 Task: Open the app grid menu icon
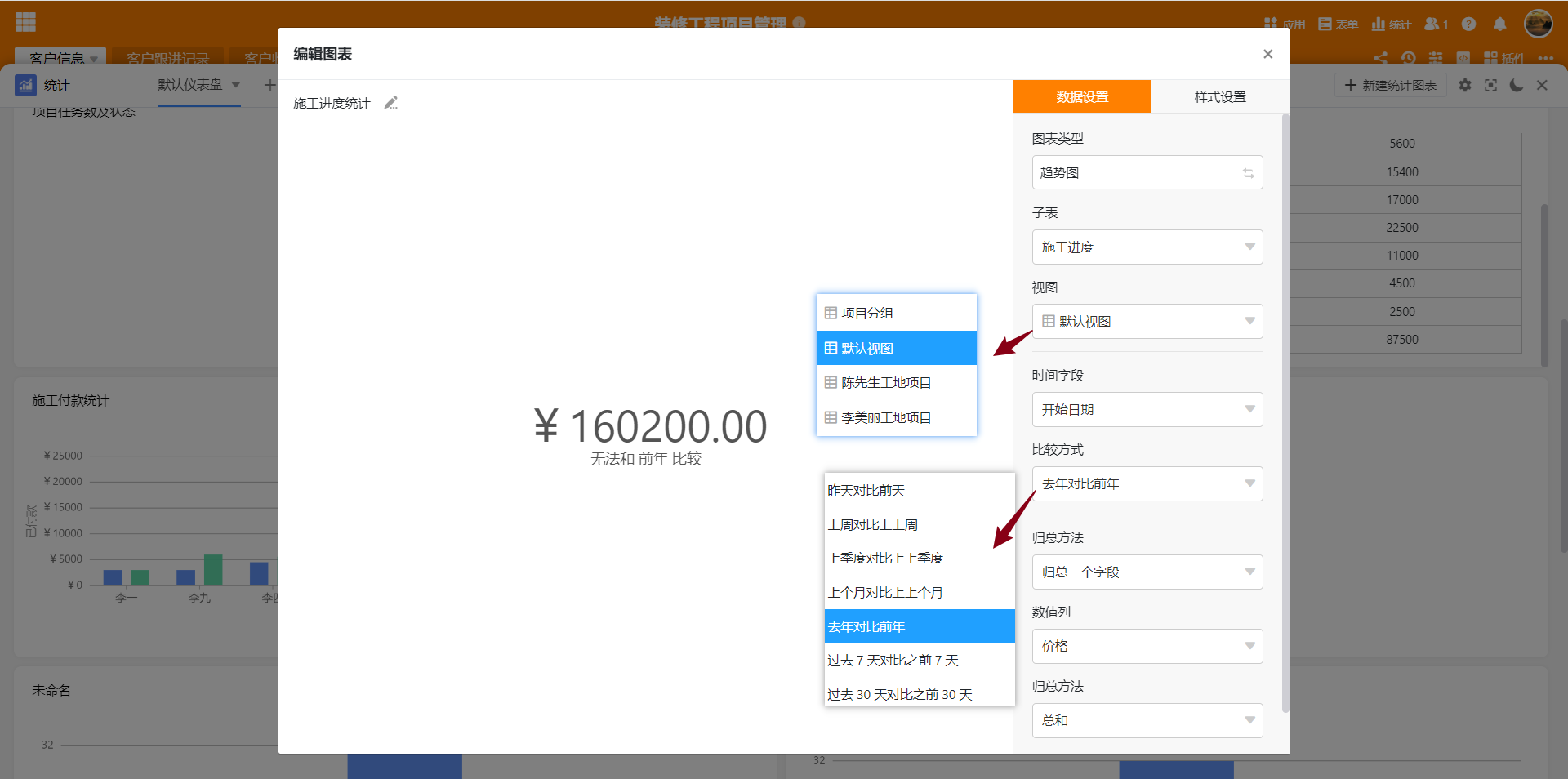point(26,22)
